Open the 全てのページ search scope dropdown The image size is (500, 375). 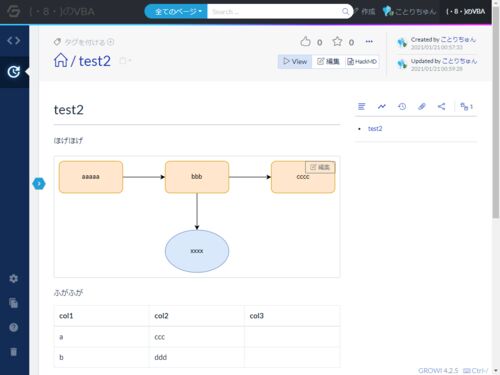click(176, 12)
